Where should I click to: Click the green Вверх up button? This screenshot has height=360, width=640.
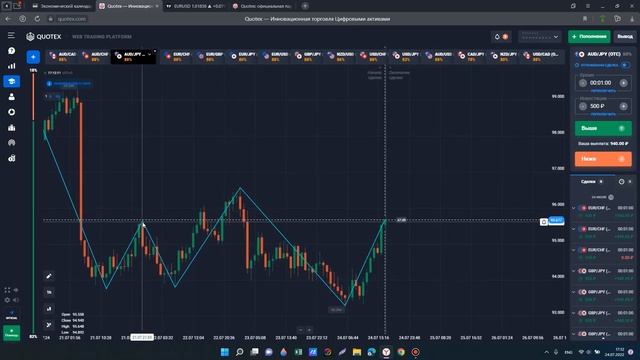point(603,129)
